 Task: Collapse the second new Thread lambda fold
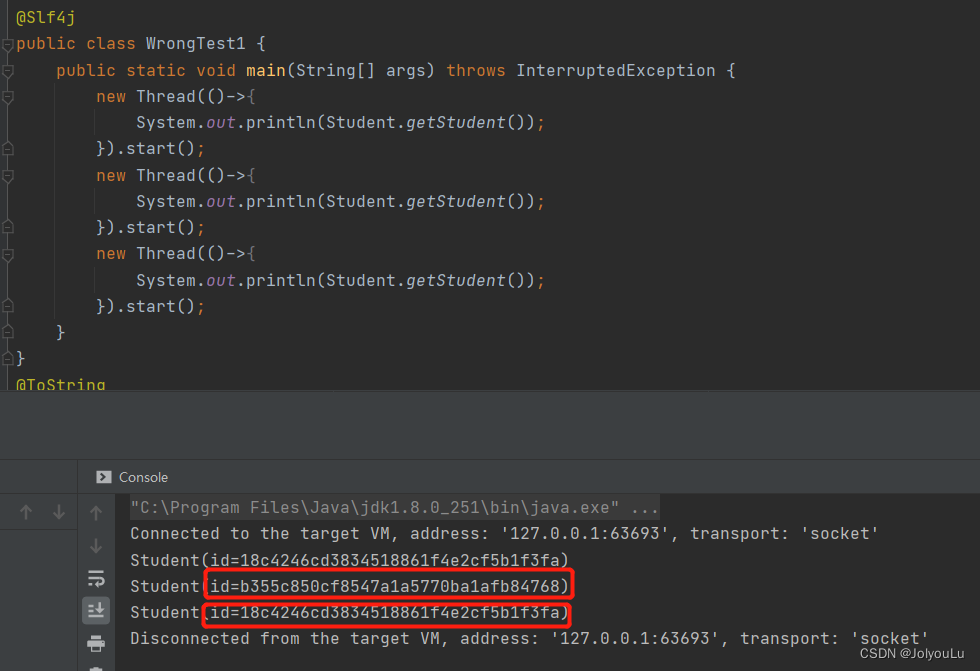8,176
